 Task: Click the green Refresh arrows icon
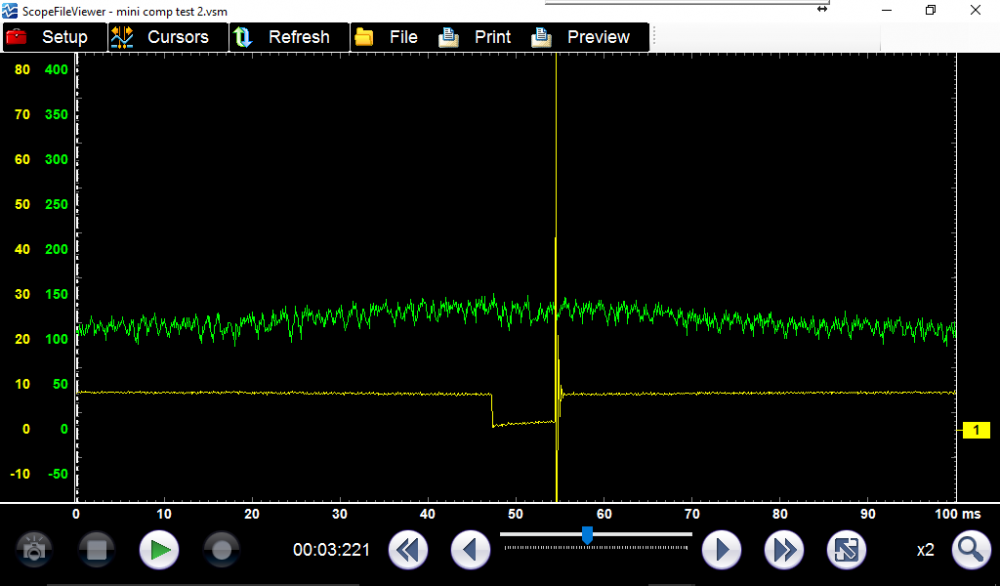pyautogui.click(x=242, y=37)
